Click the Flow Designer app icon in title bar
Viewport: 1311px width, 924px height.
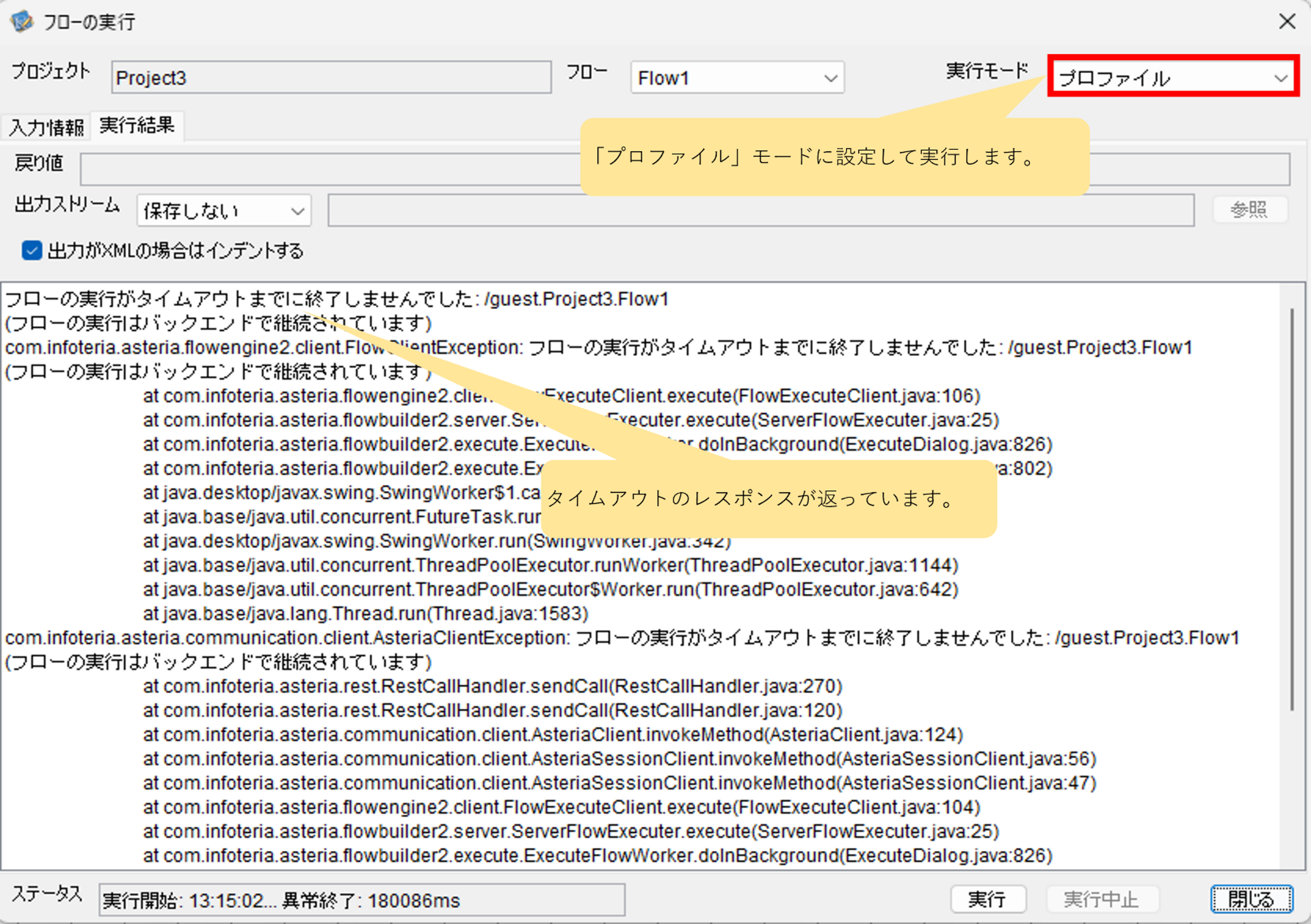coord(22,22)
